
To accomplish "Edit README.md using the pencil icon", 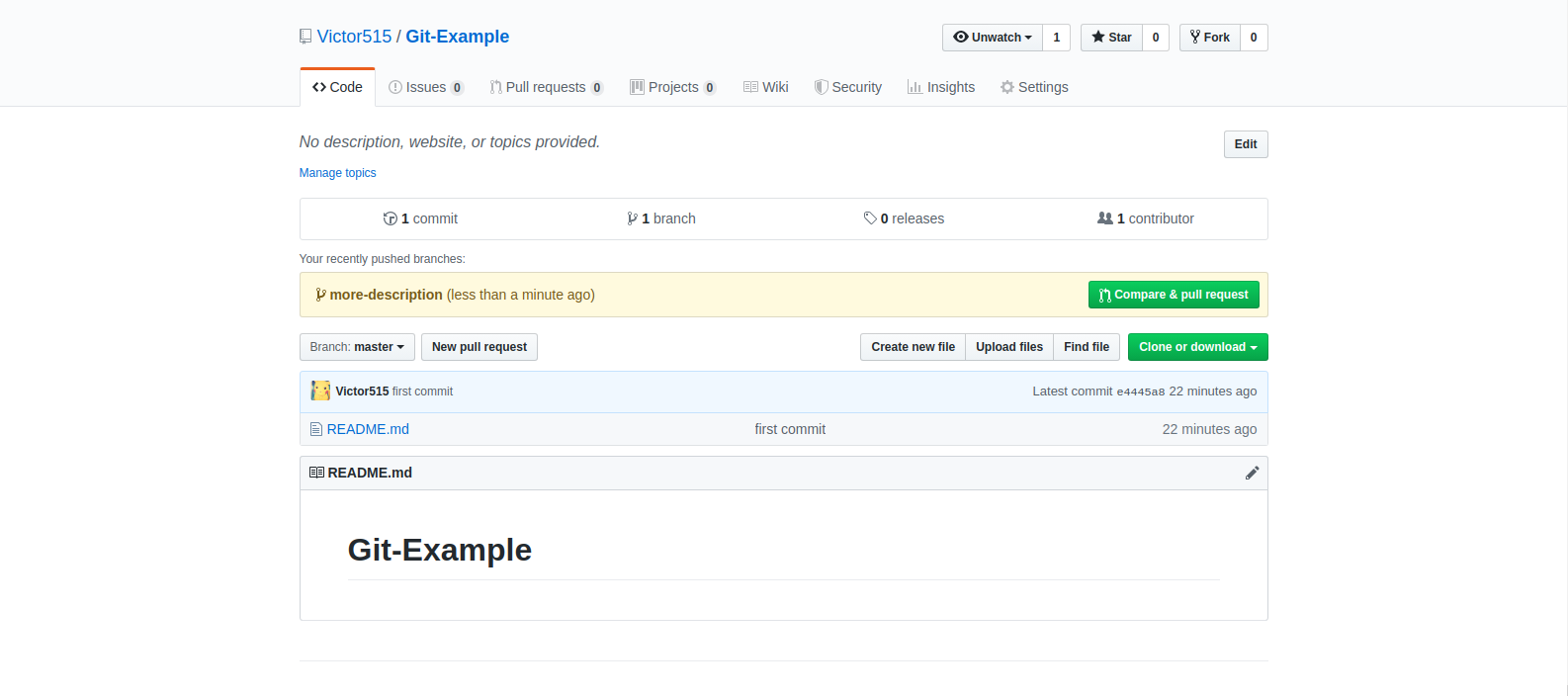I will click(1252, 473).
